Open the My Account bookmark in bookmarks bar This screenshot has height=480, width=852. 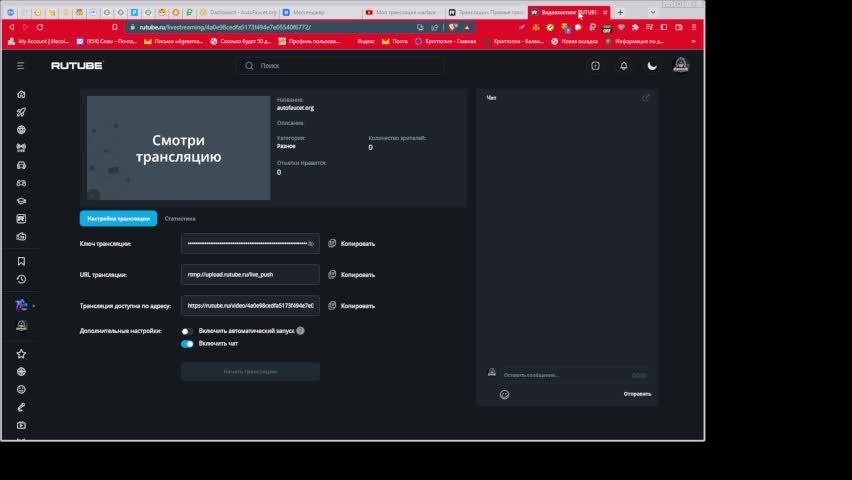[39, 41]
